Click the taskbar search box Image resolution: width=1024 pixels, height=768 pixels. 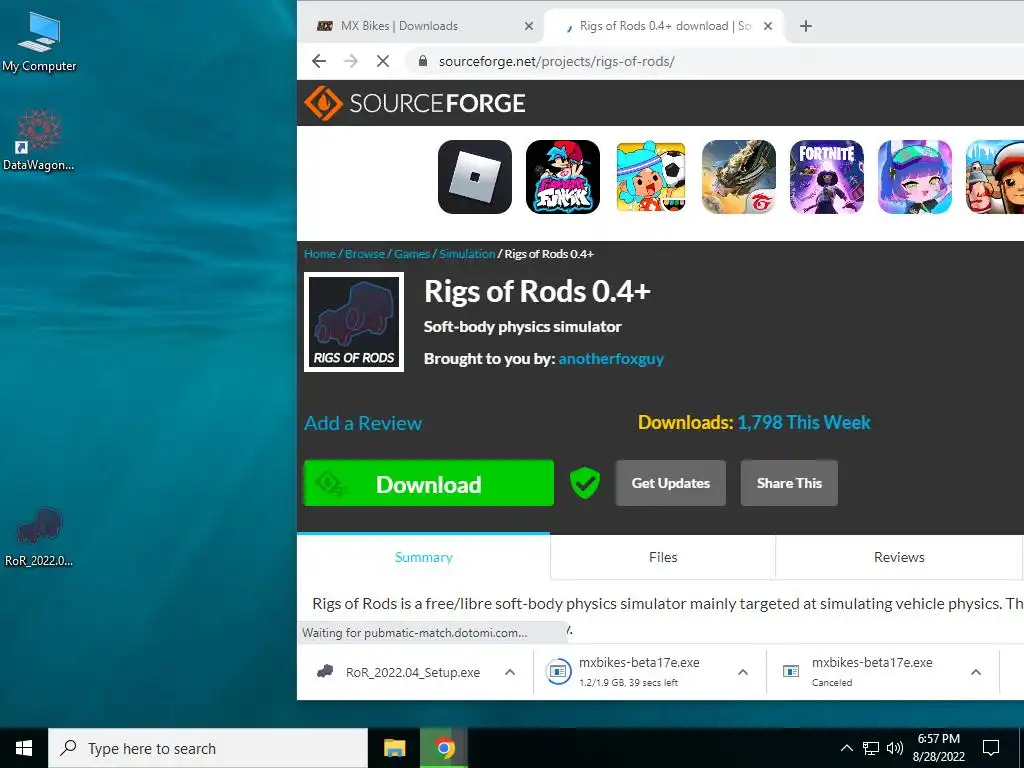pyautogui.click(x=208, y=748)
